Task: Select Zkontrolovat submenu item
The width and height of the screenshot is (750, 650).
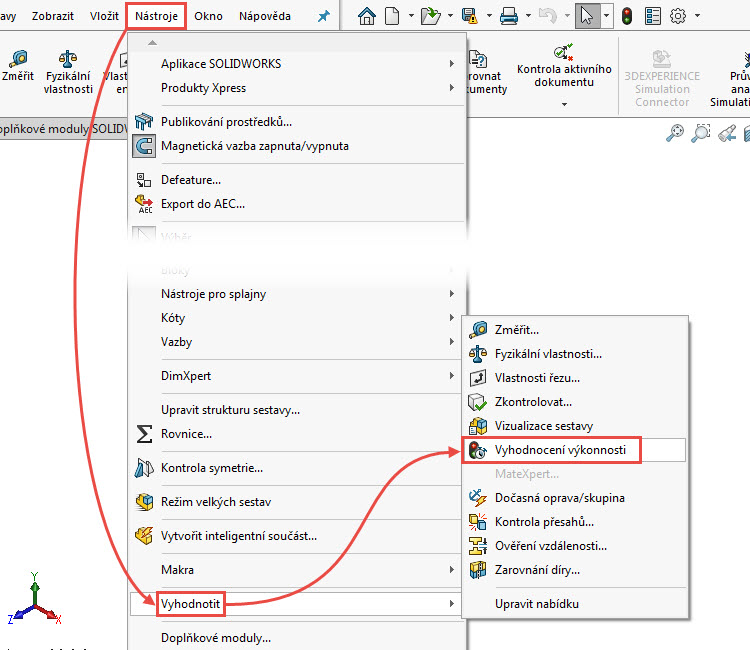Action: tap(575, 402)
